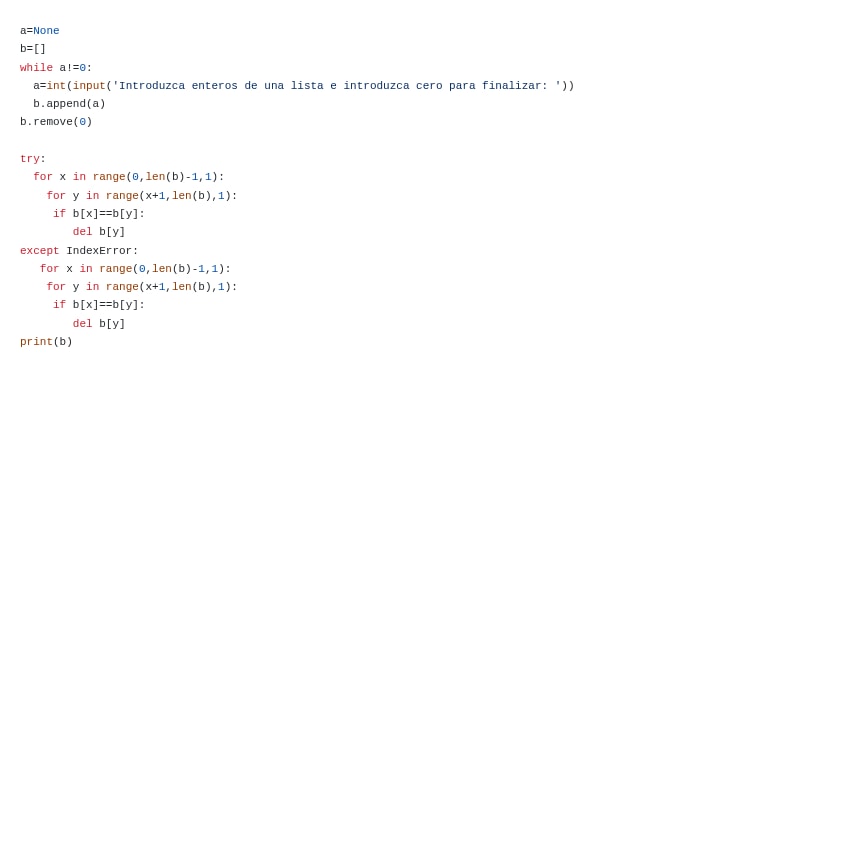Screen dimensions: 848x848
Task: Click the 'b=[]' assignment line
Action: (x=33, y=49)
